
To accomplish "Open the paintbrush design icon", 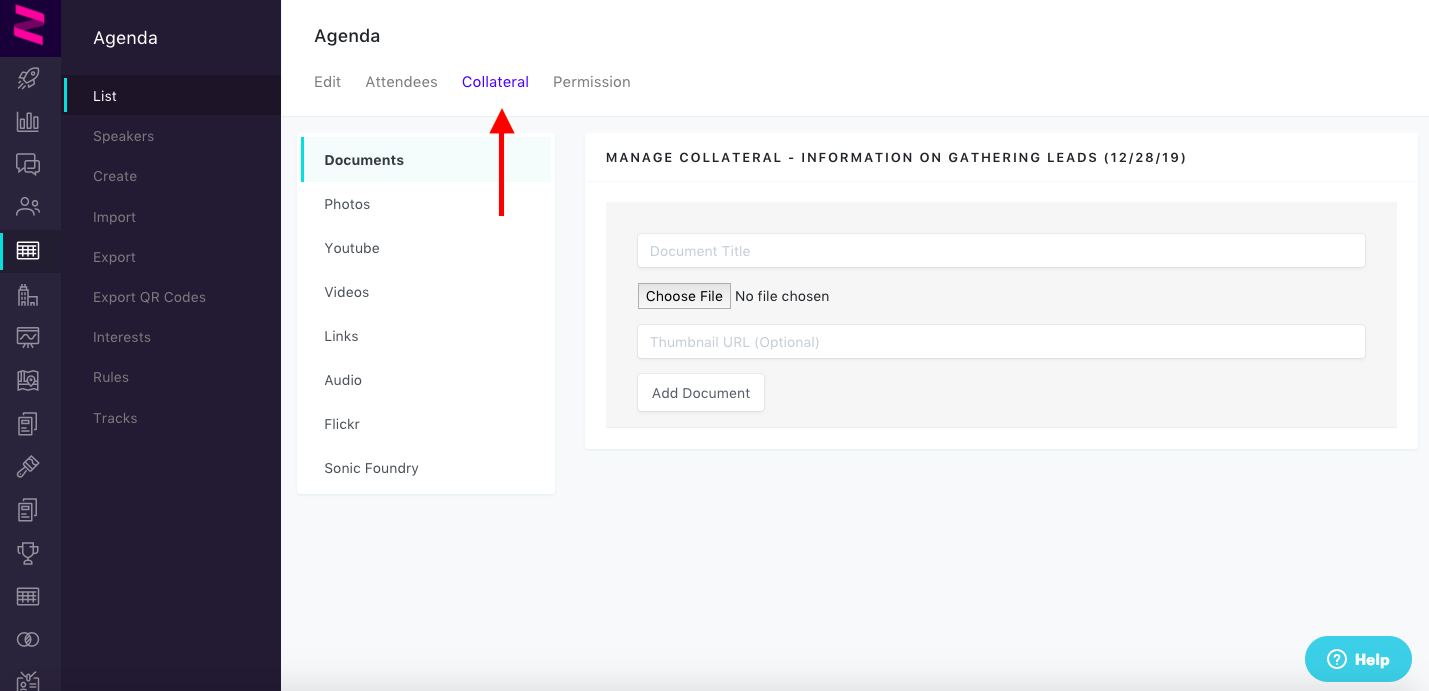I will pos(28,466).
